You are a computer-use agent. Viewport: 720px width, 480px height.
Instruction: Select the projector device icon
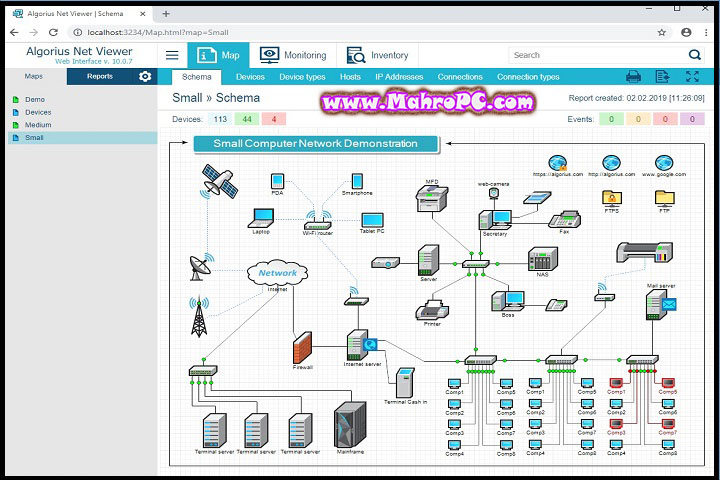tap(385, 263)
